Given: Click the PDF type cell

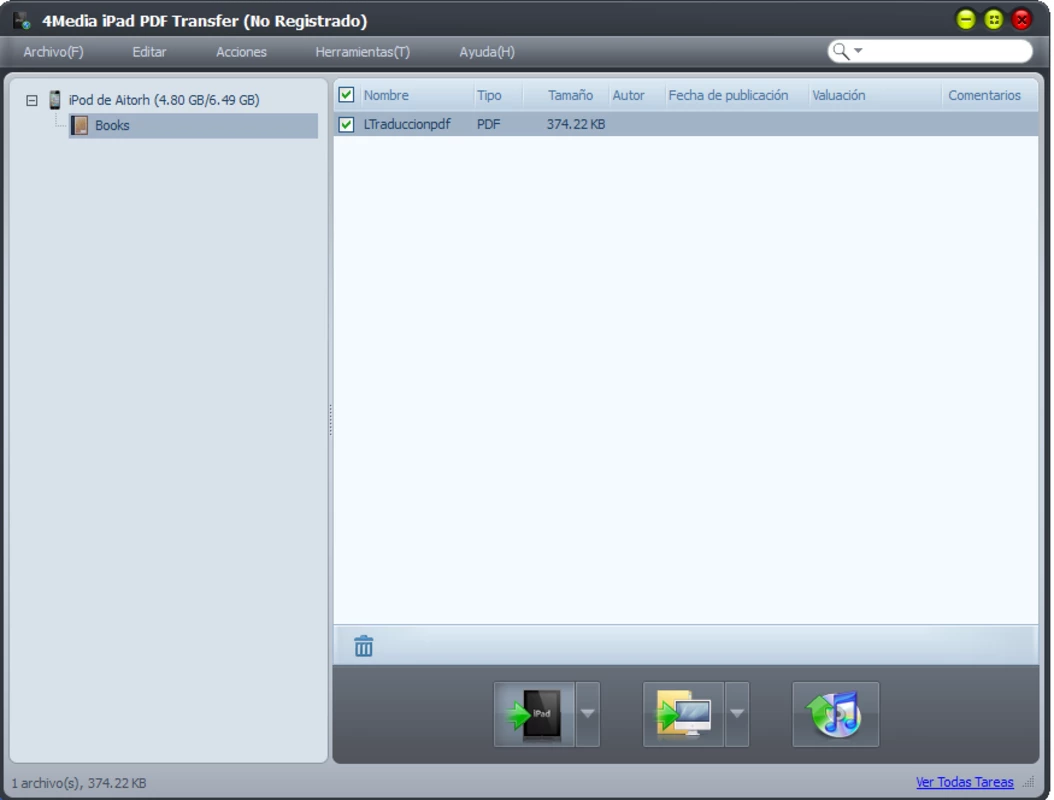Looking at the screenshot, I should click(488, 124).
